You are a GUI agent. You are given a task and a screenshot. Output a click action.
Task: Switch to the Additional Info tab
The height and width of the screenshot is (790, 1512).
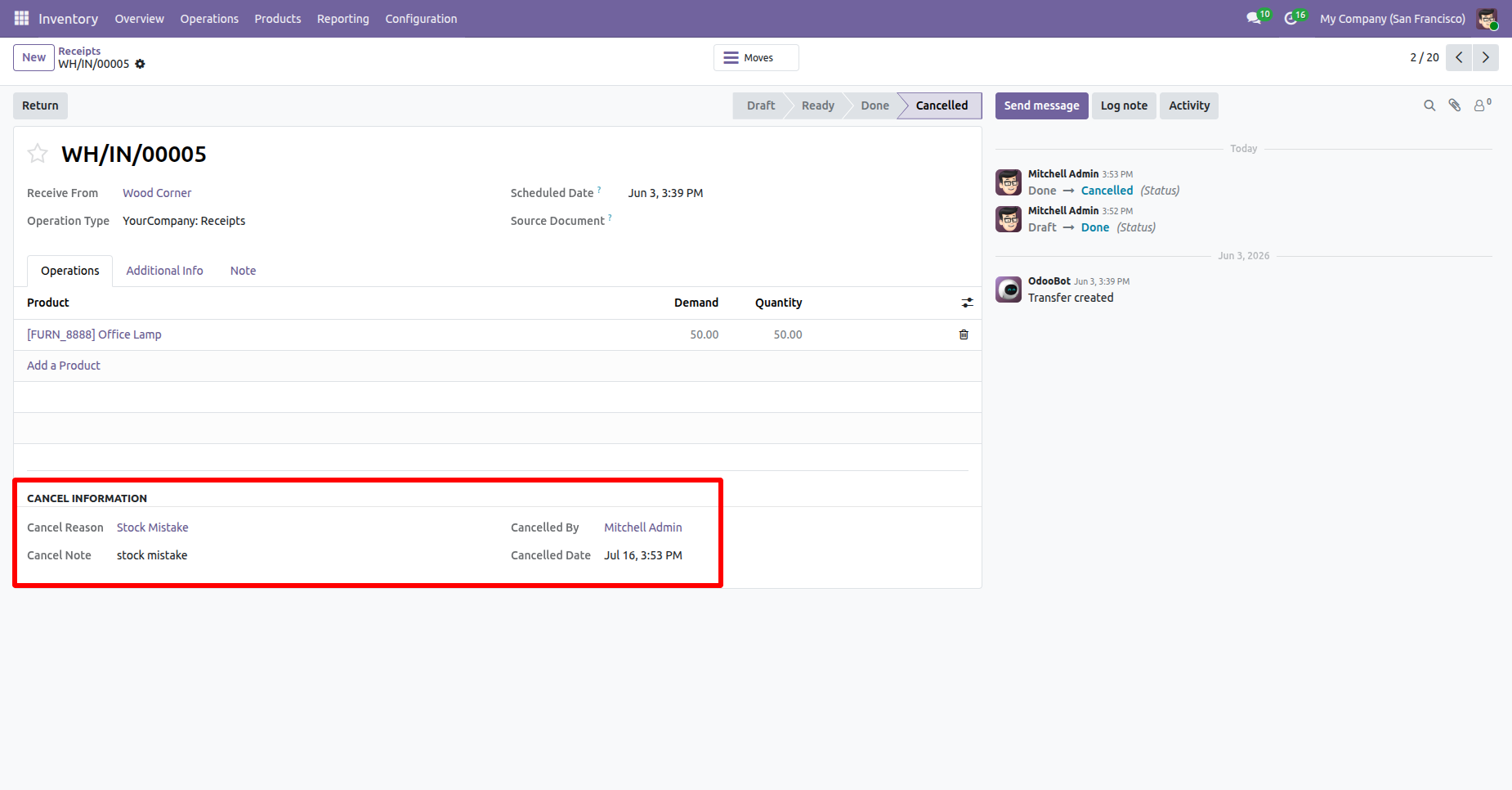coord(164,271)
